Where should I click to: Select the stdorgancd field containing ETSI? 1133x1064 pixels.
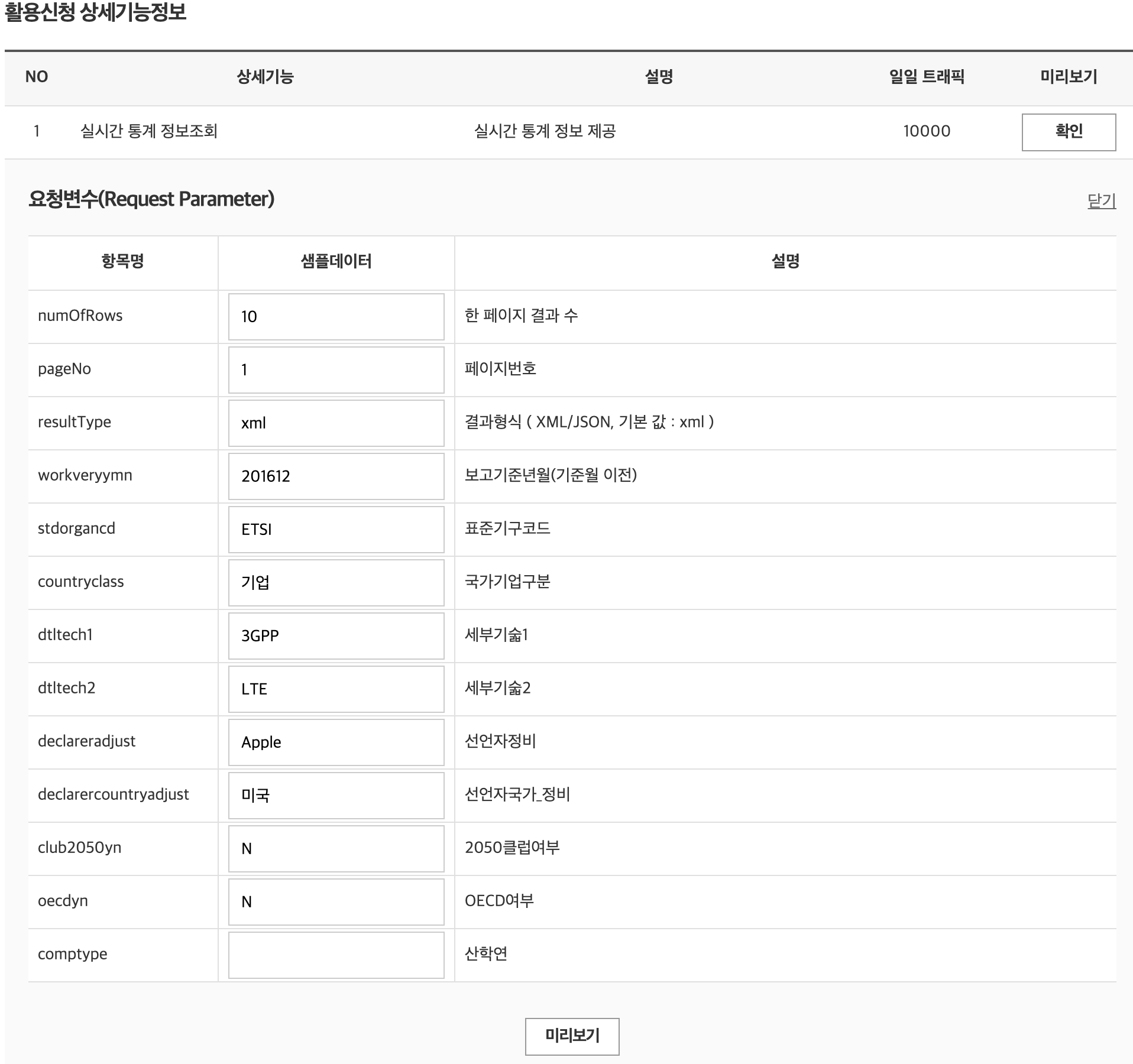click(335, 529)
